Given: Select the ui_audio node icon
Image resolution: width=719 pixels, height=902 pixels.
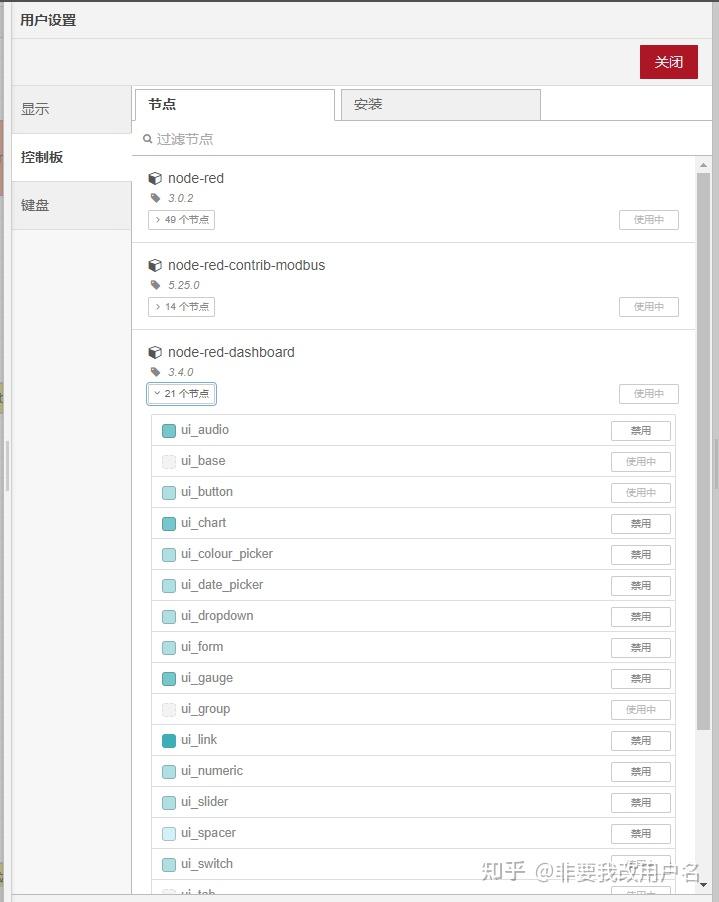Looking at the screenshot, I should 168,430.
